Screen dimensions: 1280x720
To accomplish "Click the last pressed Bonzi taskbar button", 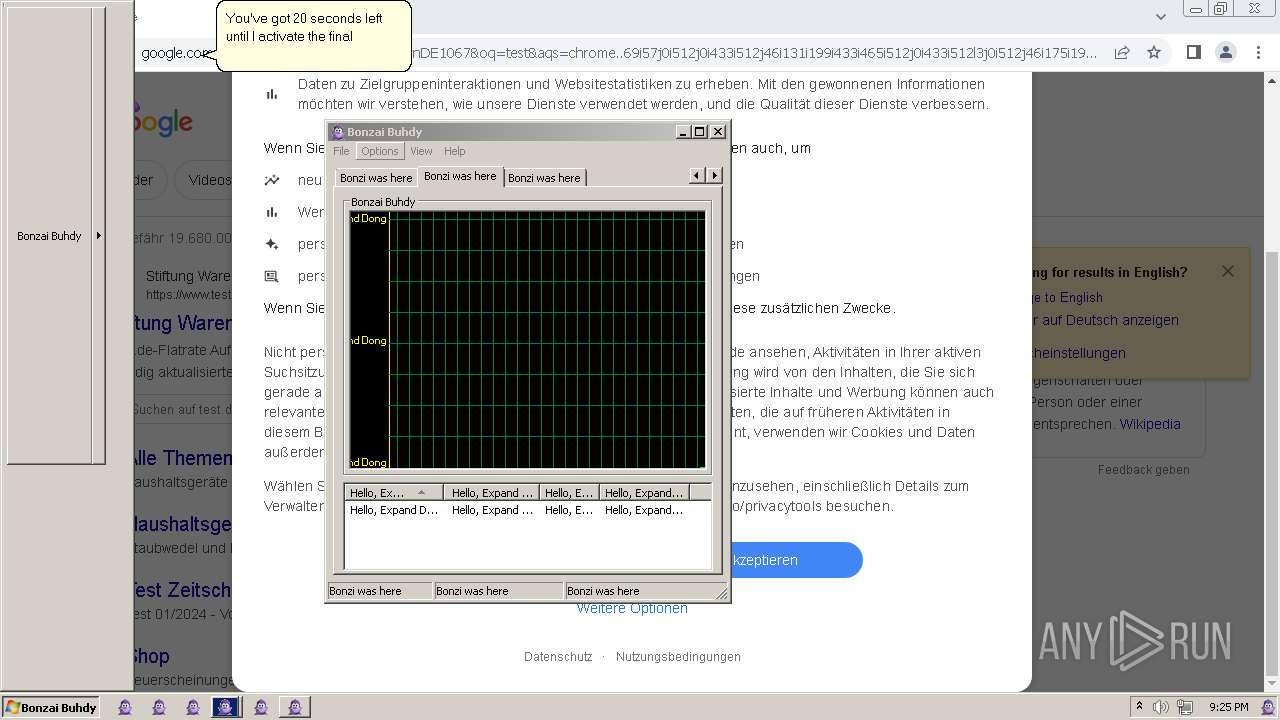I will [x=294, y=707].
